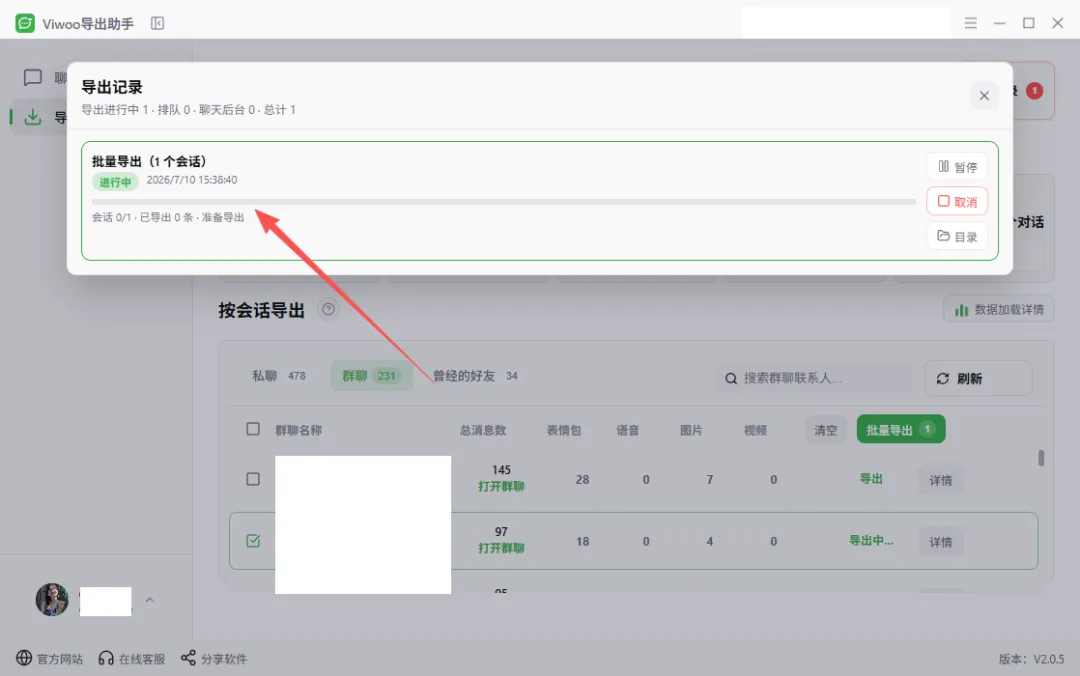Open 数据加载详情 button

999,309
